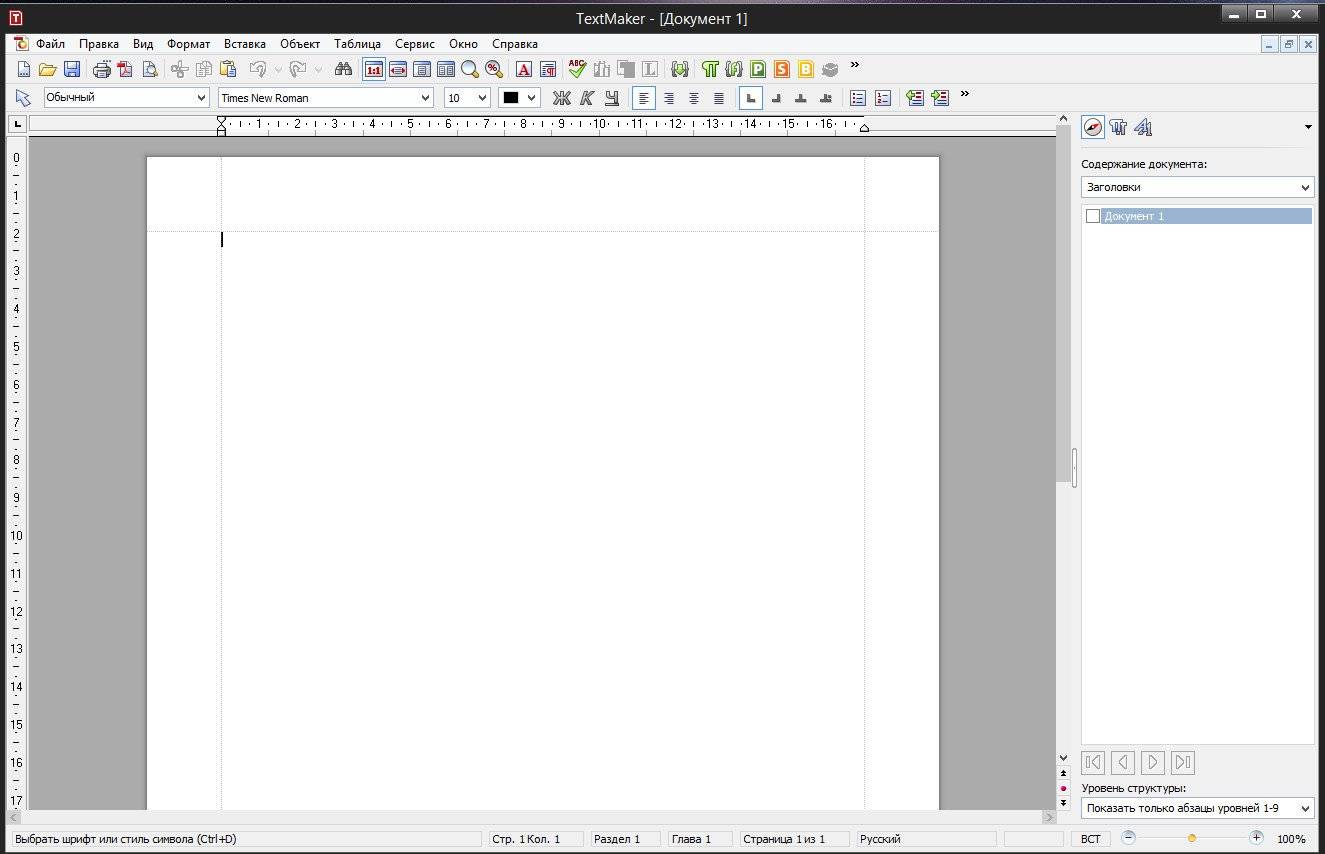Click the Save document floppy disk icon
1325x854 pixels.
coord(72,69)
